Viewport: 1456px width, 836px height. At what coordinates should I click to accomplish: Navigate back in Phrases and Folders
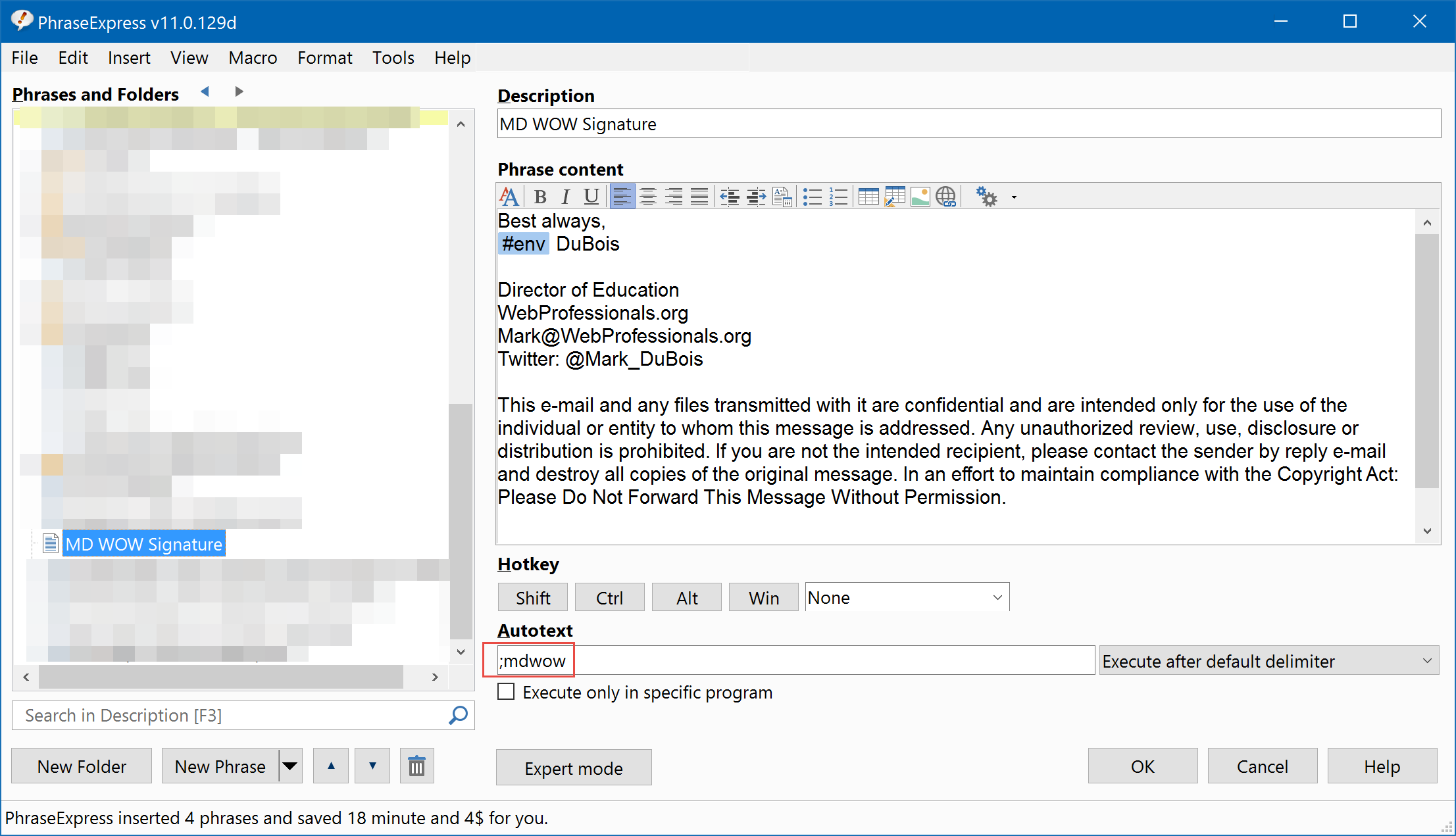point(205,92)
